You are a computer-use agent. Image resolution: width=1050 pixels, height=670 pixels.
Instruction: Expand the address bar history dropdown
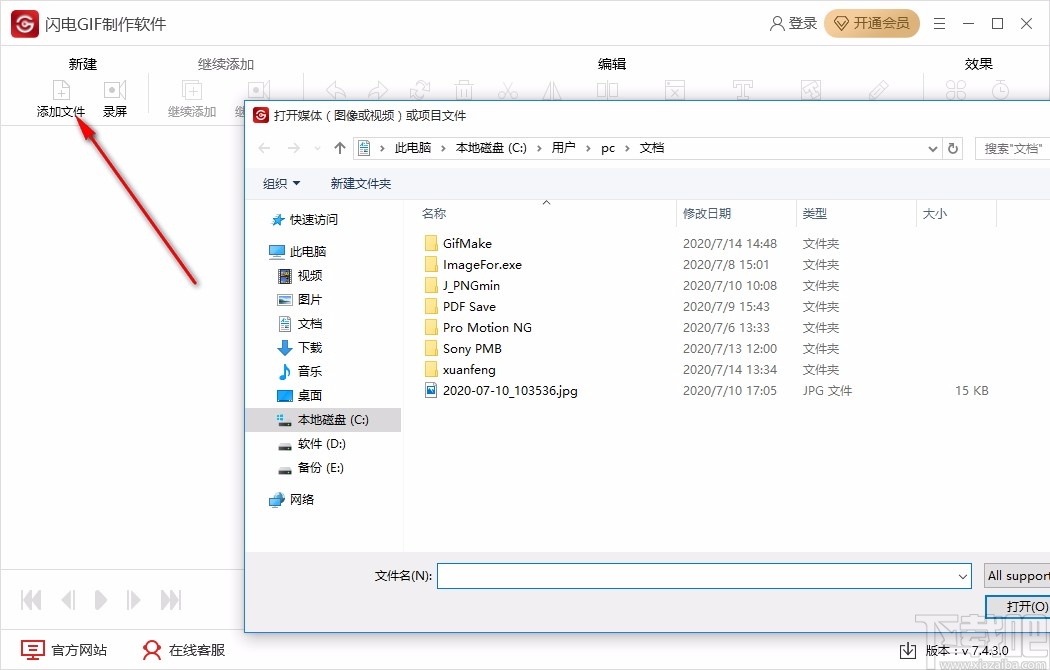pos(933,149)
